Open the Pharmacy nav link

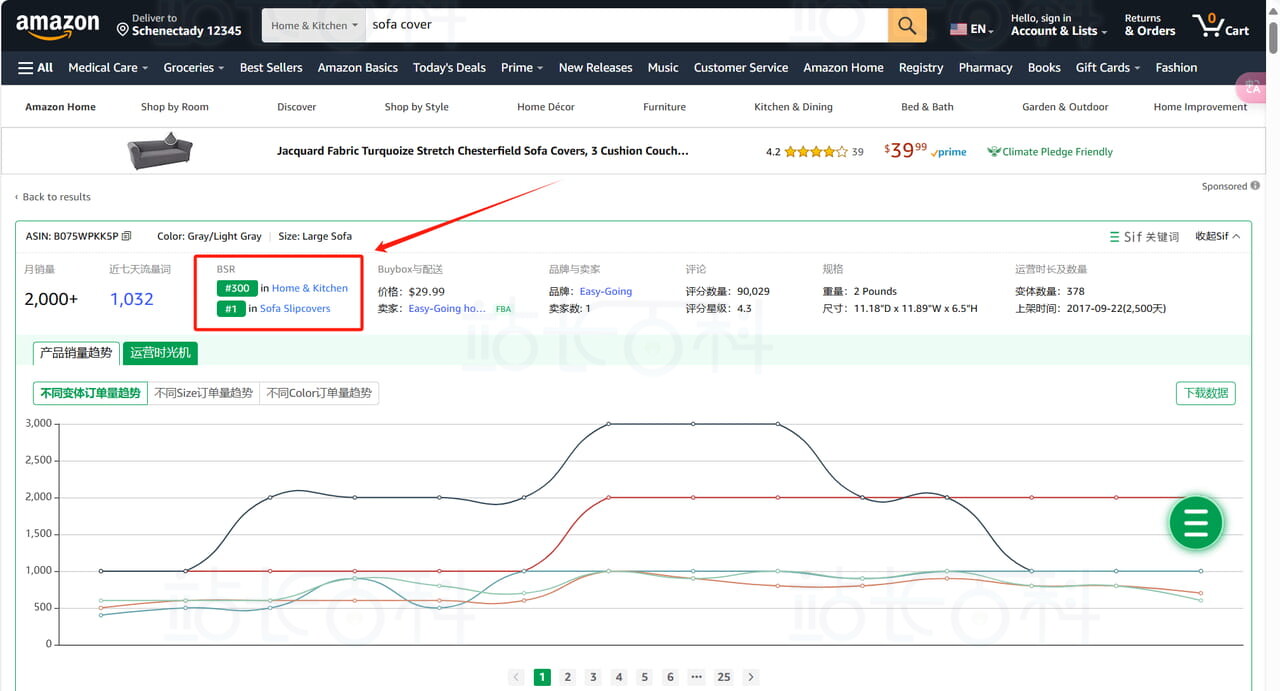click(986, 68)
